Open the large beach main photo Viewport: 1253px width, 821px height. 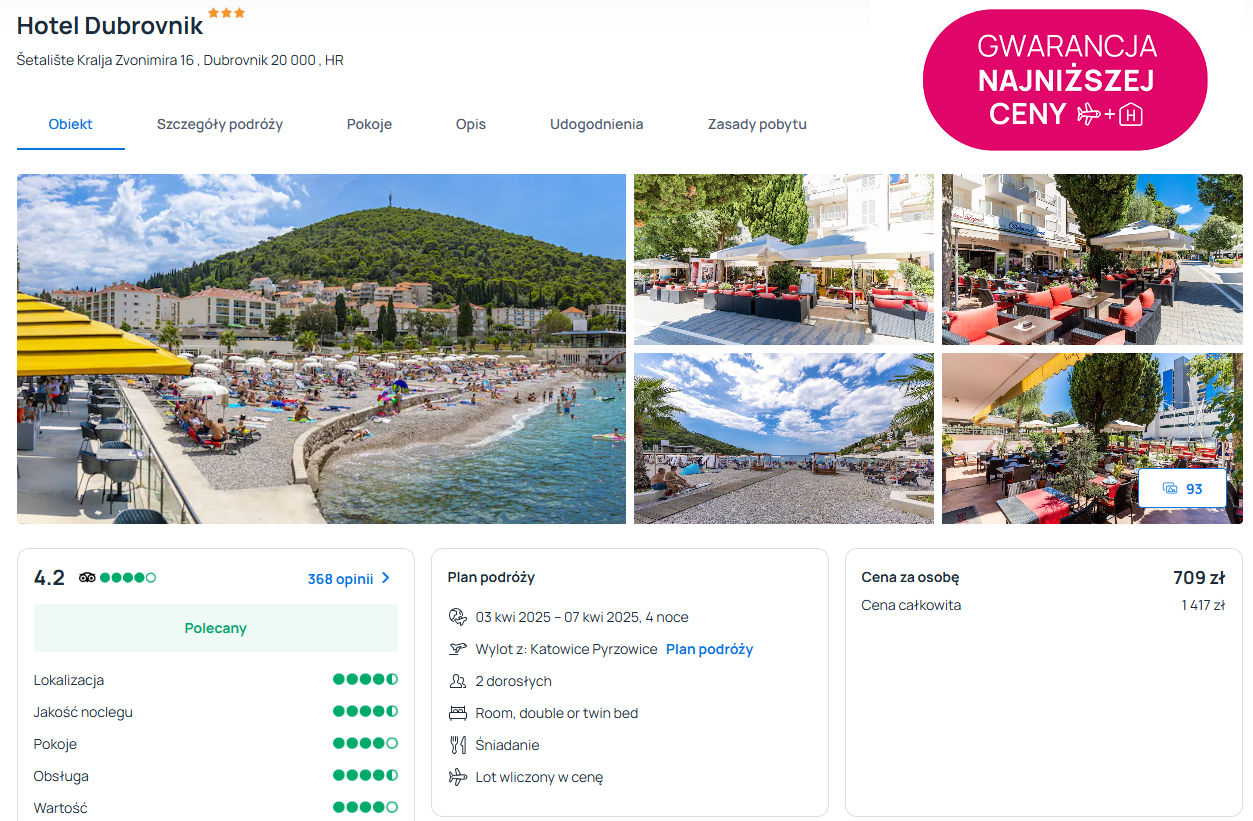(321, 349)
